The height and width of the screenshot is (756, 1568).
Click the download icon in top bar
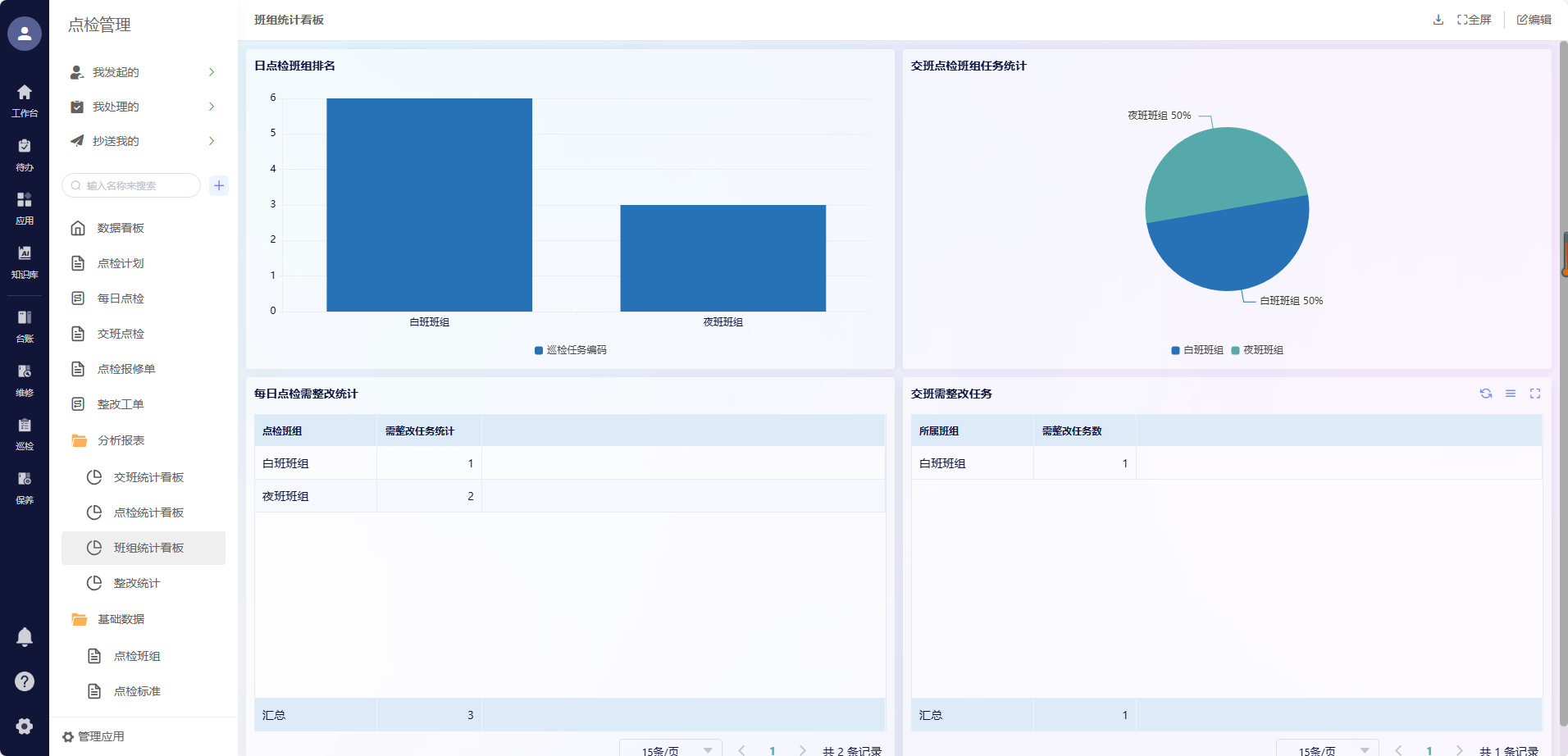click(x=1438, y=20)
